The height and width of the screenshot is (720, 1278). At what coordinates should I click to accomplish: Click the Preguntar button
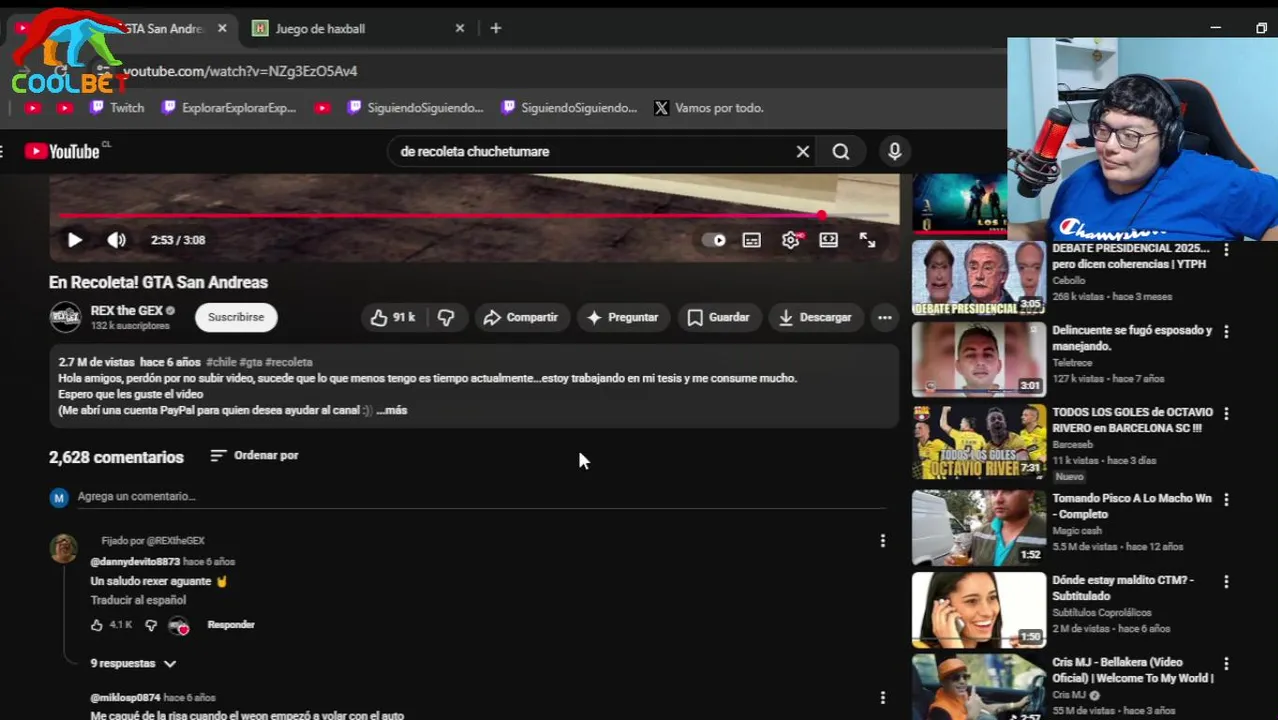(623, 317)
